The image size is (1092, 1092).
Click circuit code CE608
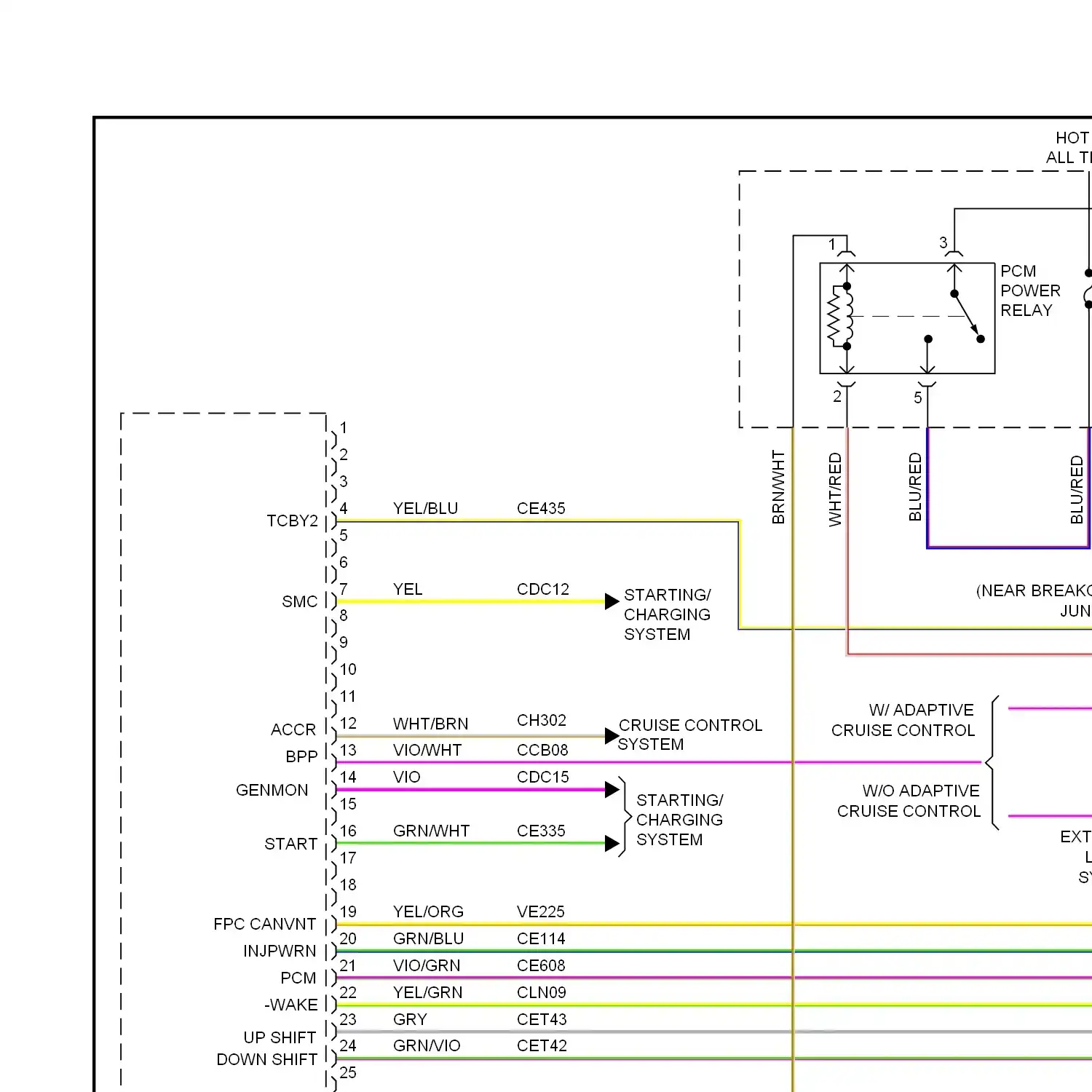tap(541, 965)
